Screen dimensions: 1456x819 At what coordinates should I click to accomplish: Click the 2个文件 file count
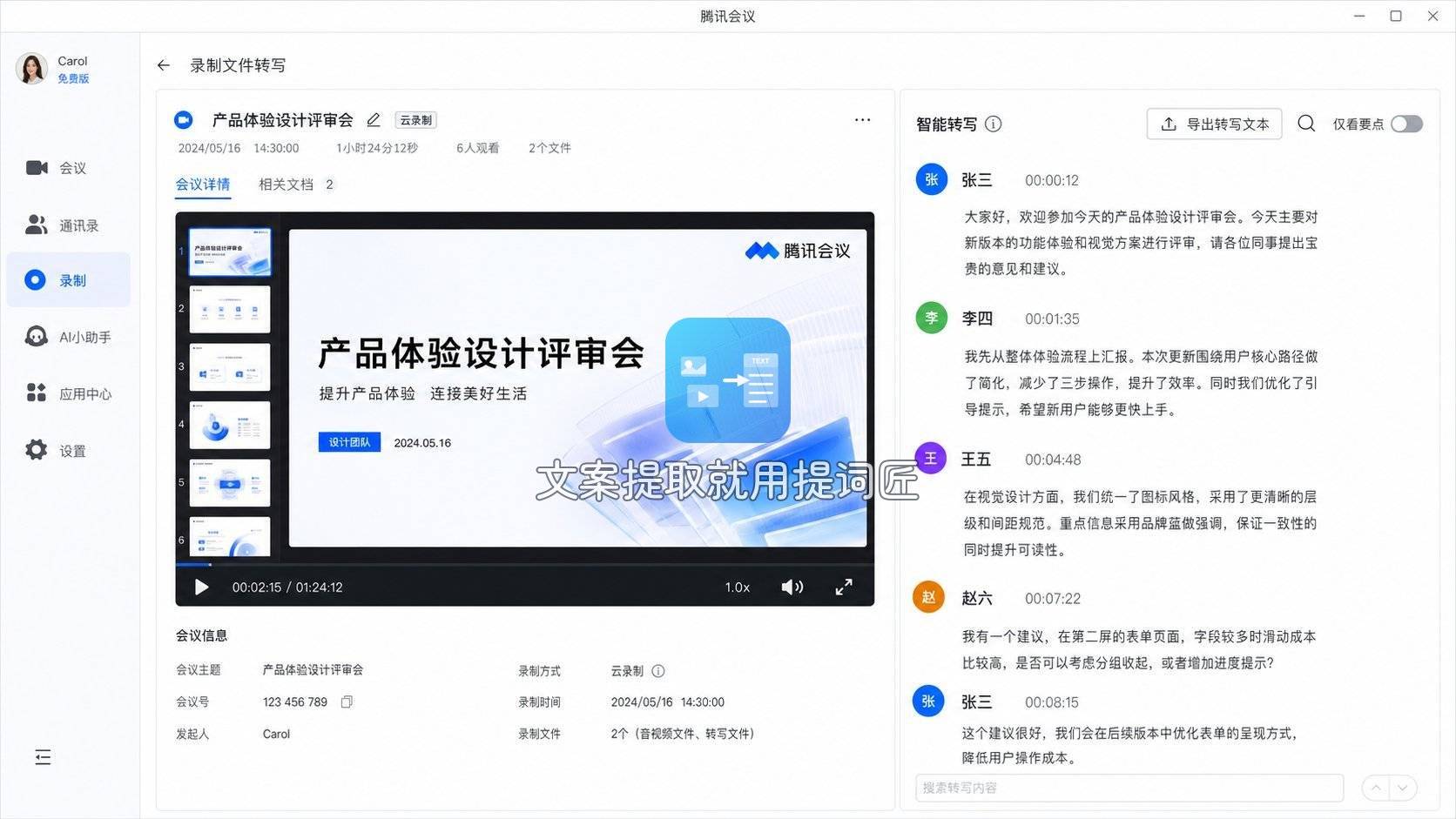click(x=549, y=148)
